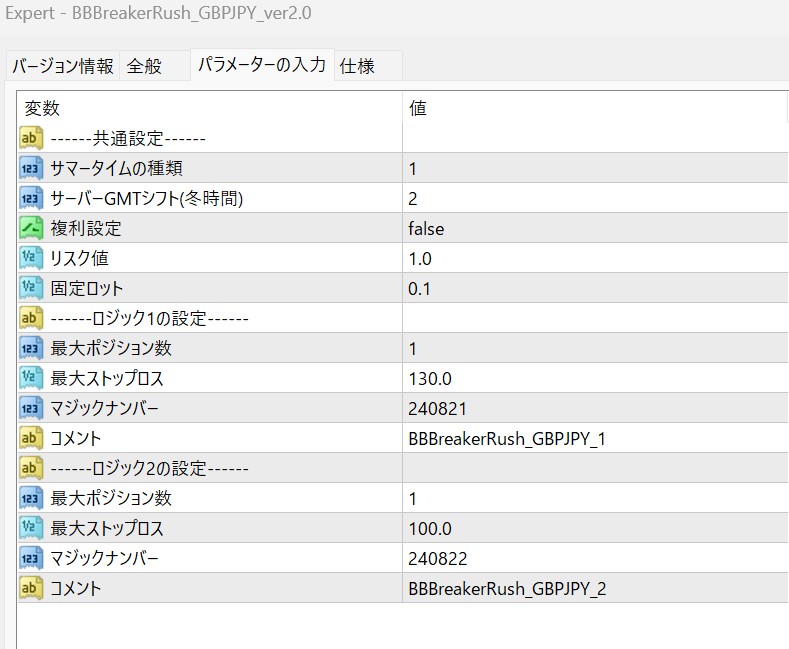Click the 123 icon of マジックナンバー 240821 row
789x649 pixels.
31,408
